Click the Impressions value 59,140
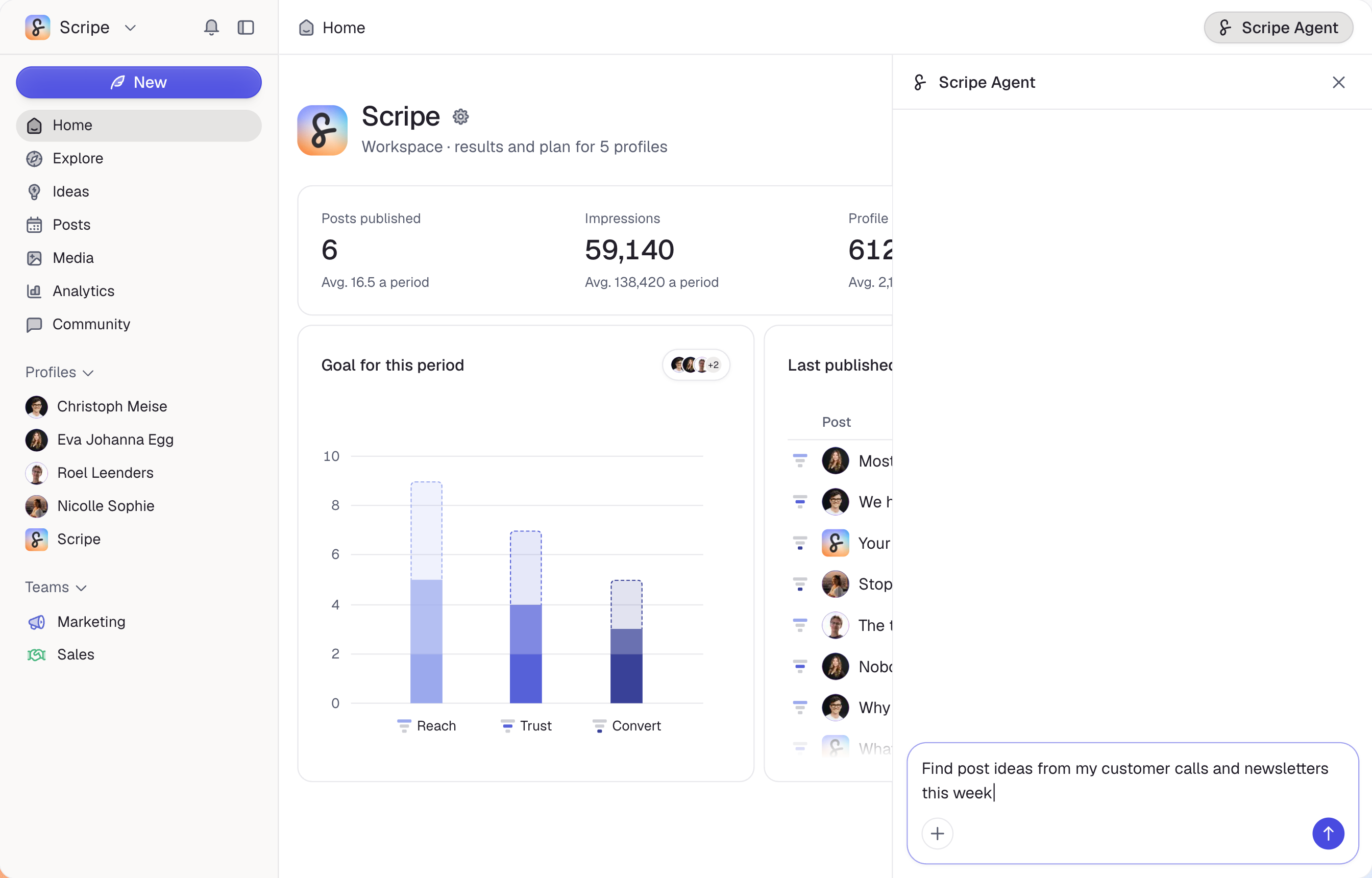1372x878 pixels. pyautogui.click(x=629, y=250)
